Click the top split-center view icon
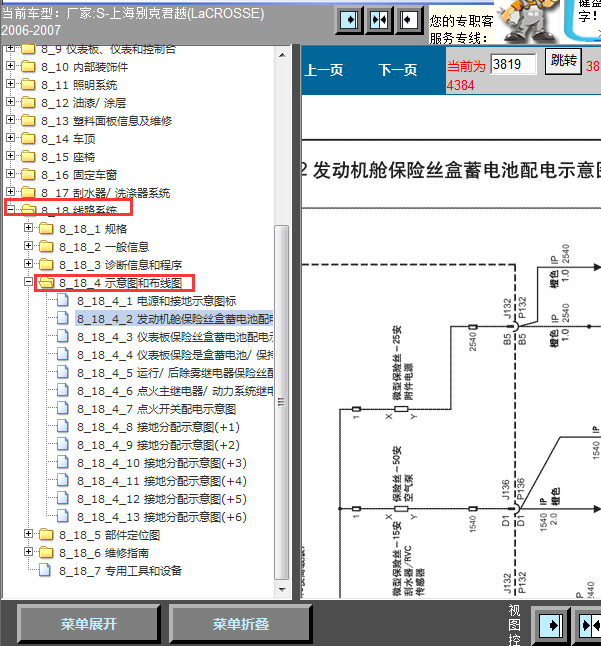 point(379,20)
